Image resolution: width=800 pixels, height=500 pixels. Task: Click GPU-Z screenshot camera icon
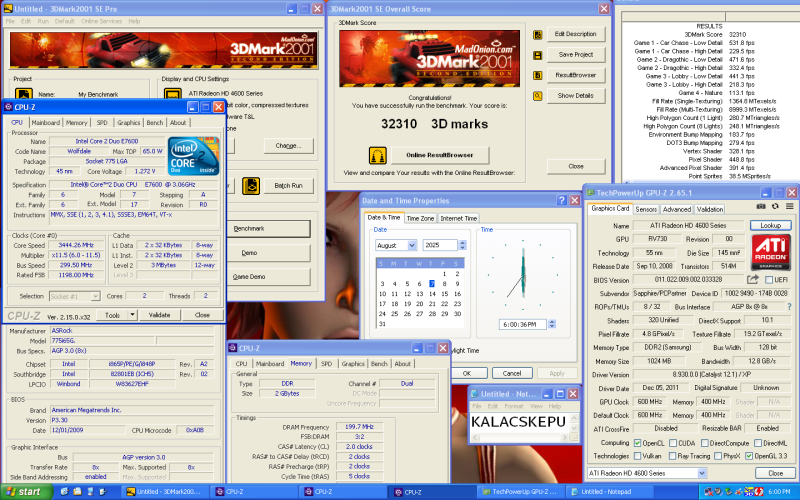tap(761, 207)
